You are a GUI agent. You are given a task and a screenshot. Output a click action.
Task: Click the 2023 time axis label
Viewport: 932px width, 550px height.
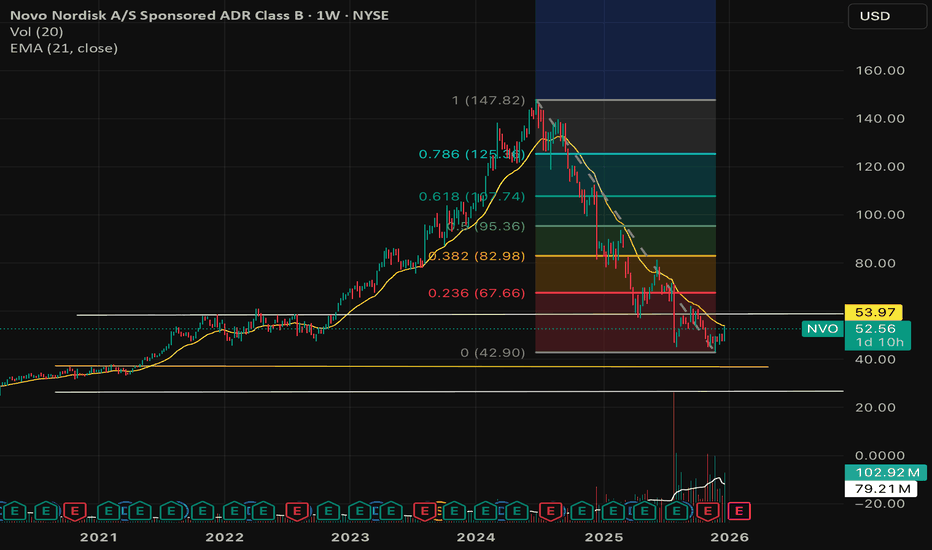[350, 538]
